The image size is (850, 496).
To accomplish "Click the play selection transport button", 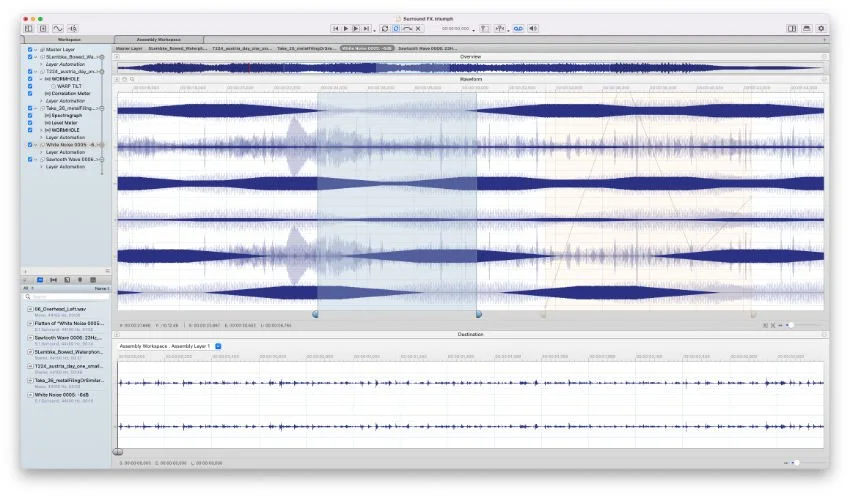I will 356,28.
